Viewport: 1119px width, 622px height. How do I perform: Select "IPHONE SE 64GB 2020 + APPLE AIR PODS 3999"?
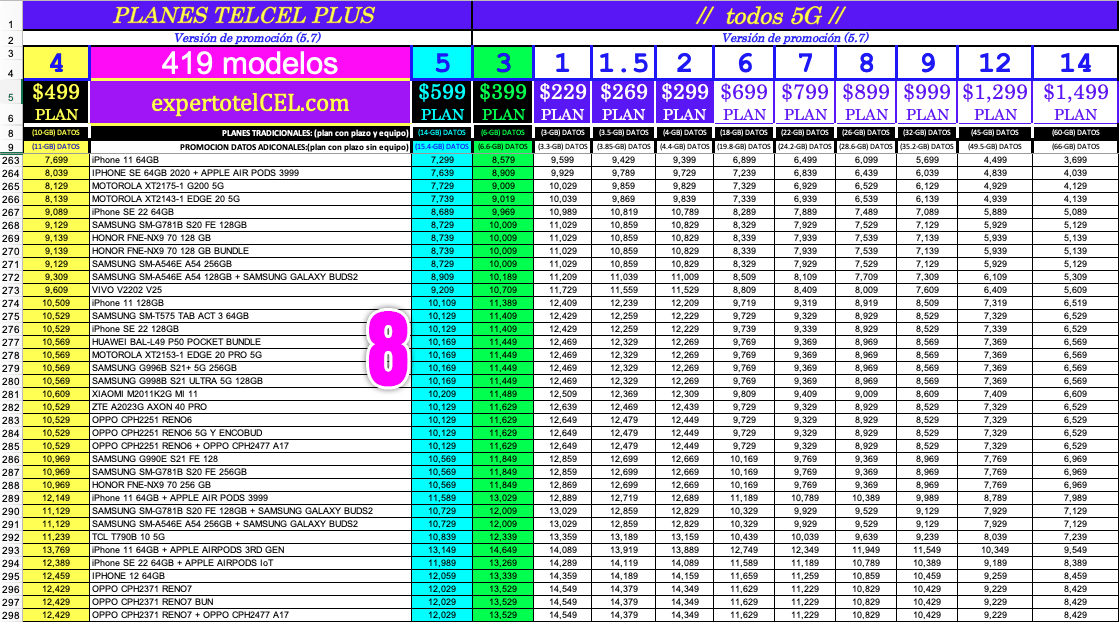[x=250, y=173]
